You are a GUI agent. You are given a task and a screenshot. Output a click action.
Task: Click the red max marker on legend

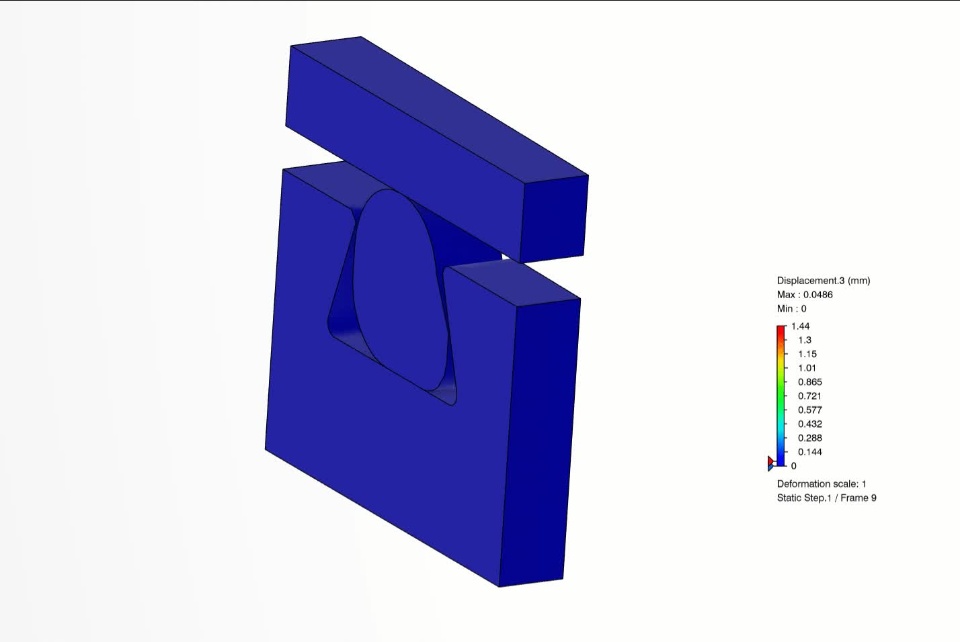pyautogui.click(x=770, y=460)
